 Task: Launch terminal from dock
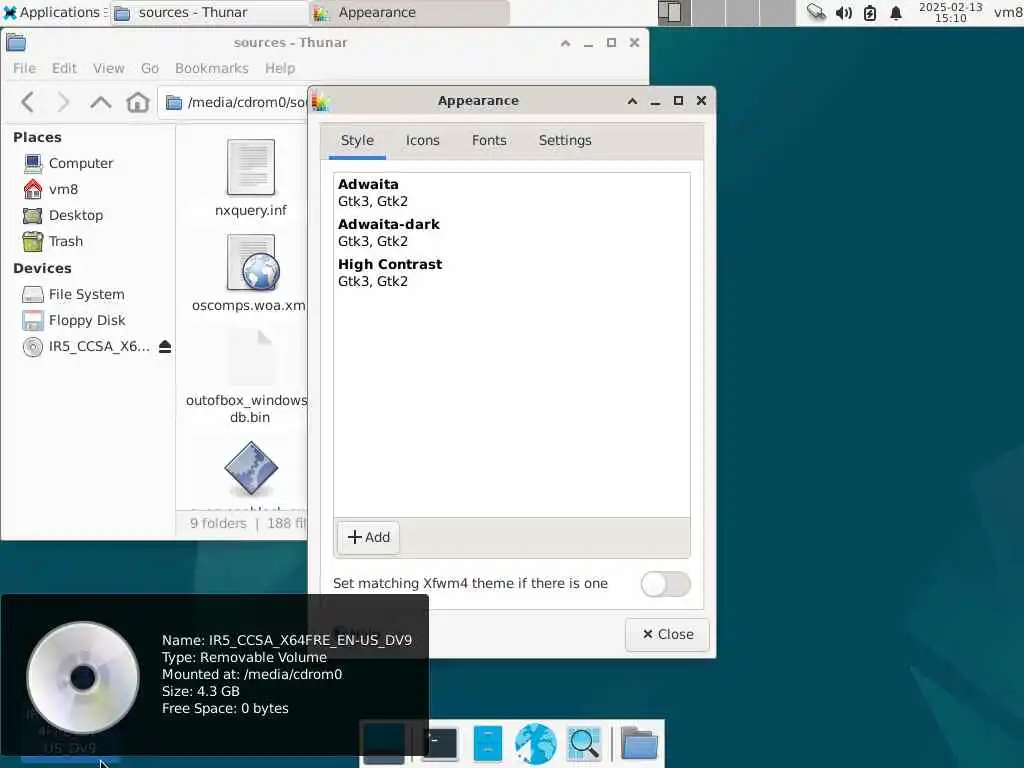tap(440, 744)
